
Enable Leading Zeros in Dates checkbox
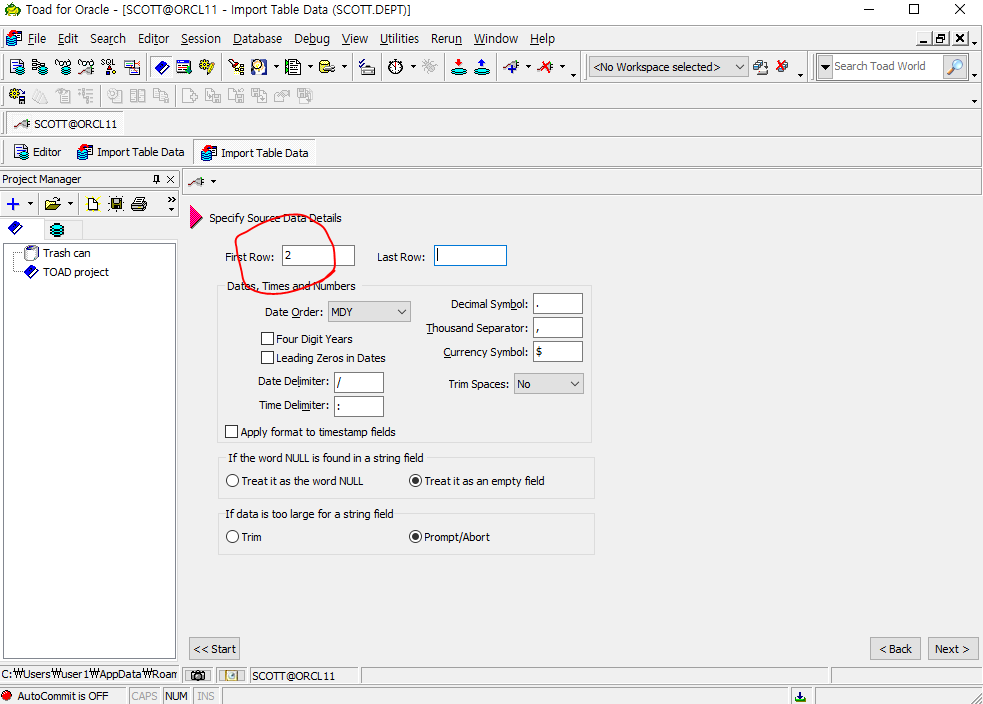pos(267,358)
